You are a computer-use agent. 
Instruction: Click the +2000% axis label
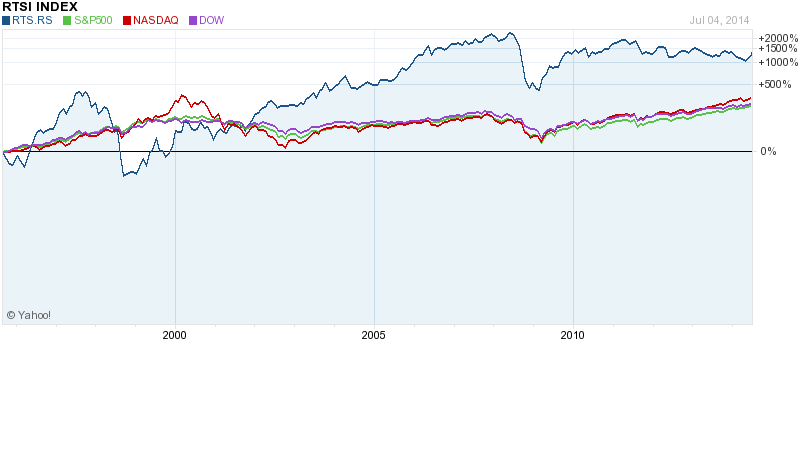(x=778, y=38)
